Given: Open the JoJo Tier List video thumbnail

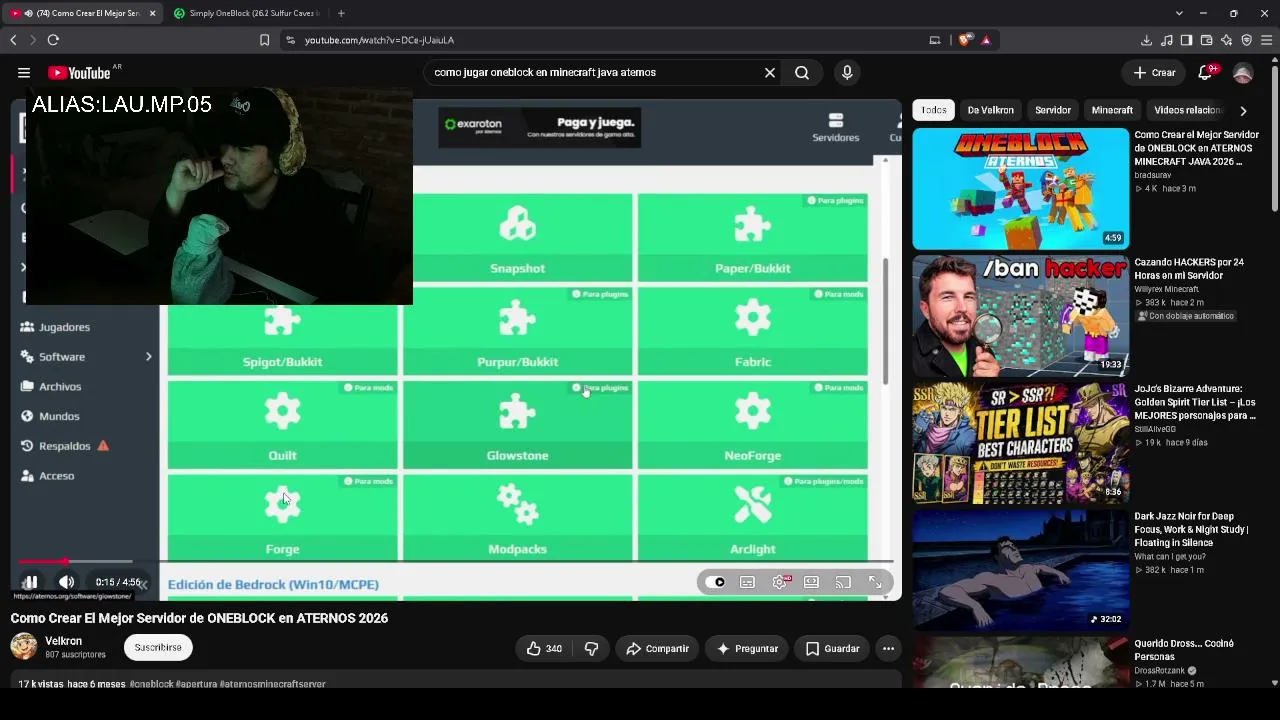Looking at the screenshot, I should 1020,442.
